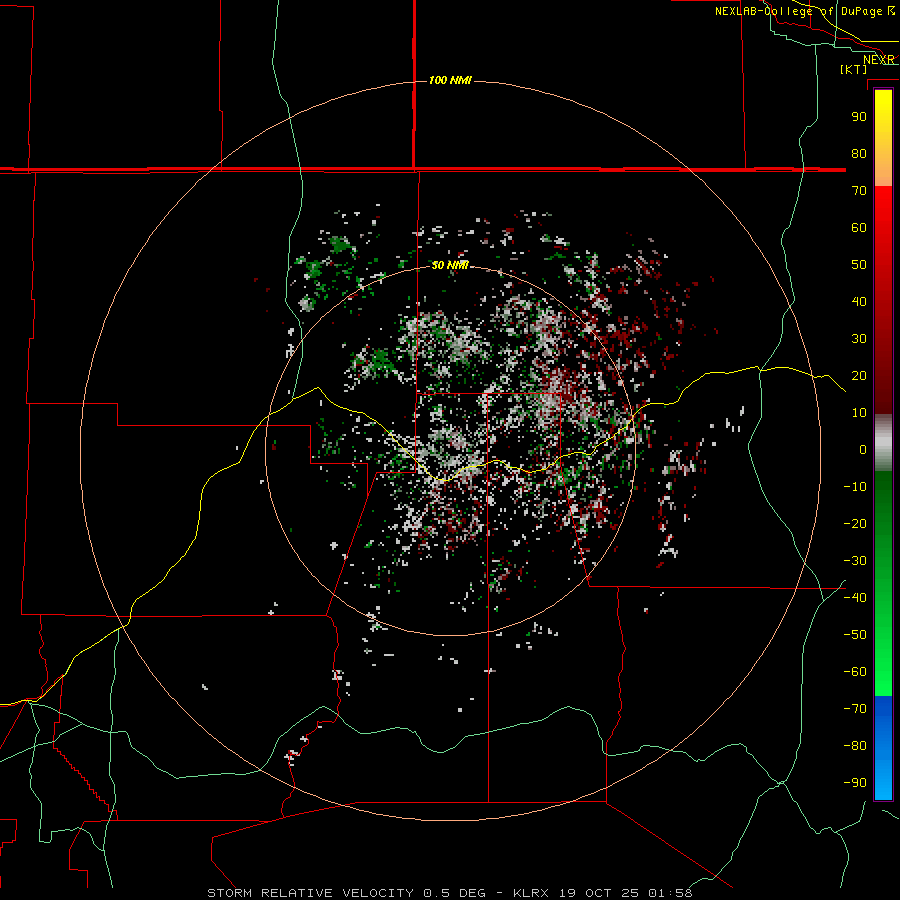Viewport: 900px width, 900px height.
Task: Click the 80 value on velocity scale
Action: tap(859, 153)
